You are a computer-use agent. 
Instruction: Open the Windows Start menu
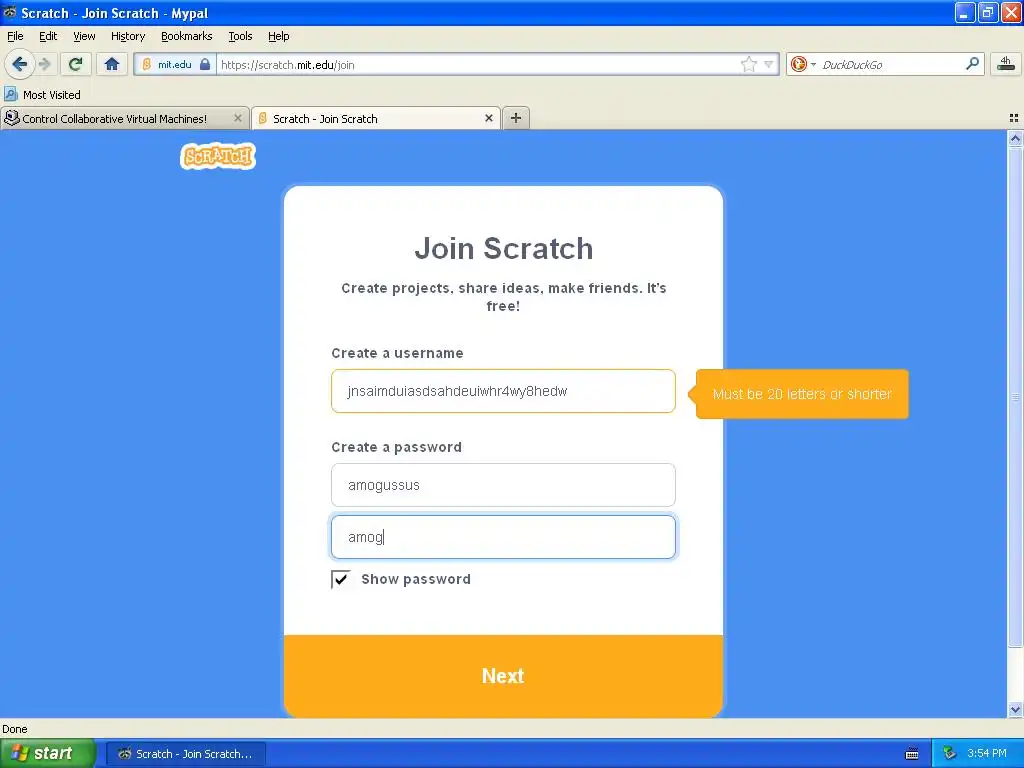pyautogui.click(x=47, y=753)
